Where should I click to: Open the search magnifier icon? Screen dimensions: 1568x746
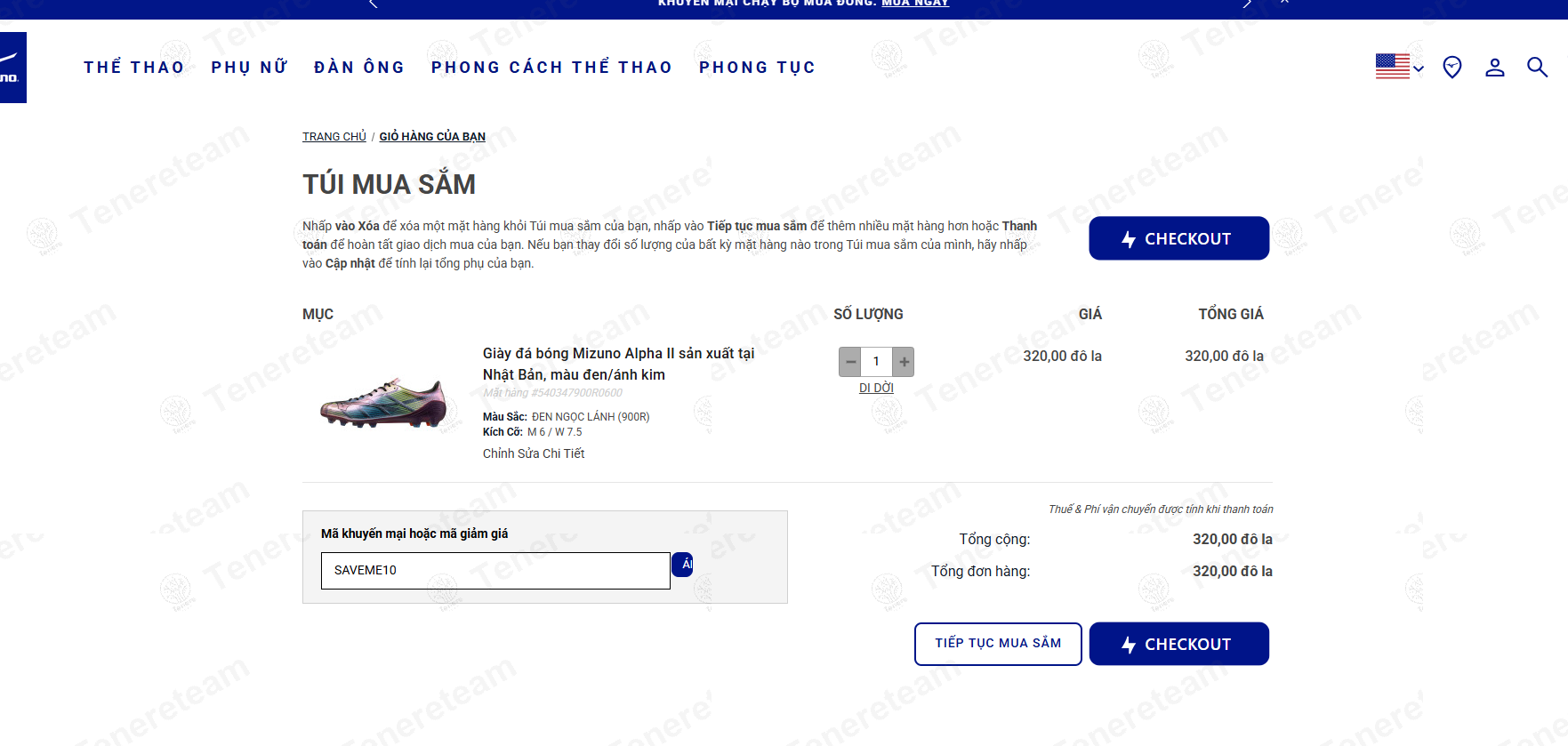[x=1537, y=67]
